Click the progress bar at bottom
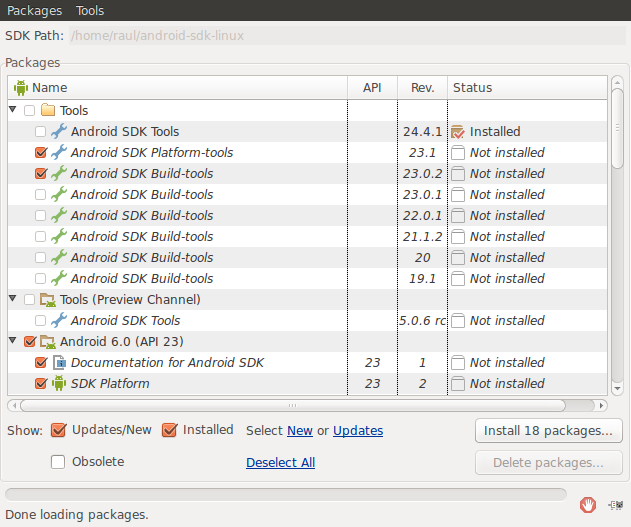 click(286, 494)
